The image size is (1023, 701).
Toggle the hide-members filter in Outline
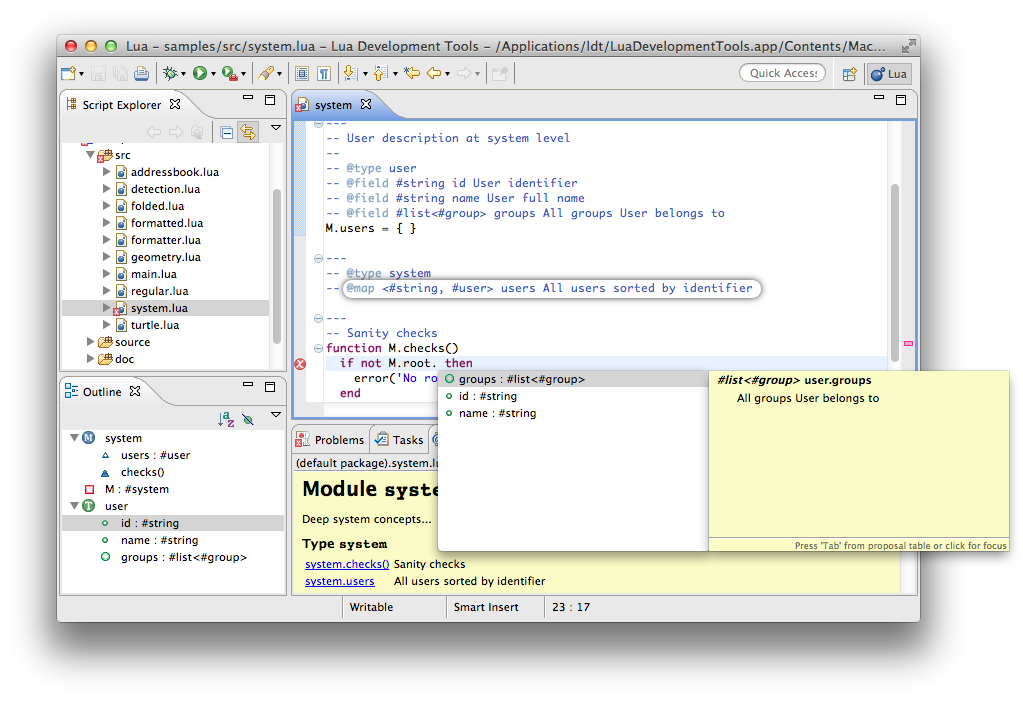coord(248,419)
